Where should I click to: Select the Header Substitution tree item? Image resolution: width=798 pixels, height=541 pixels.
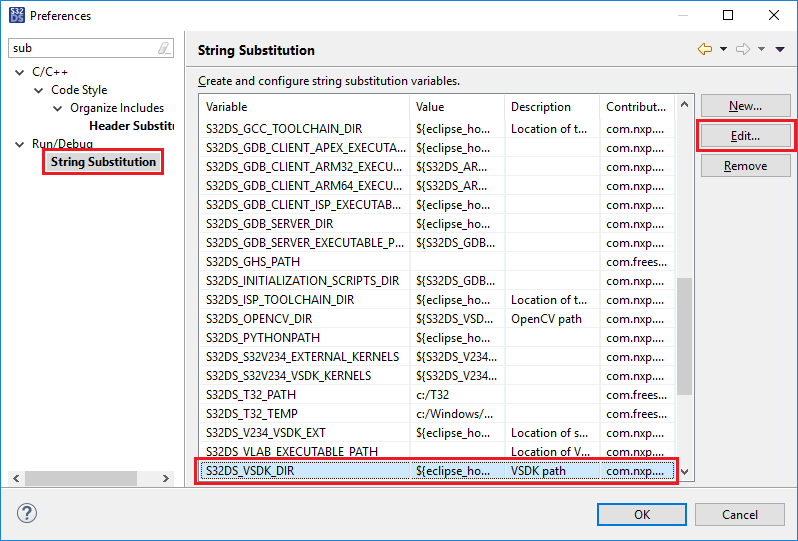point(131,126)
